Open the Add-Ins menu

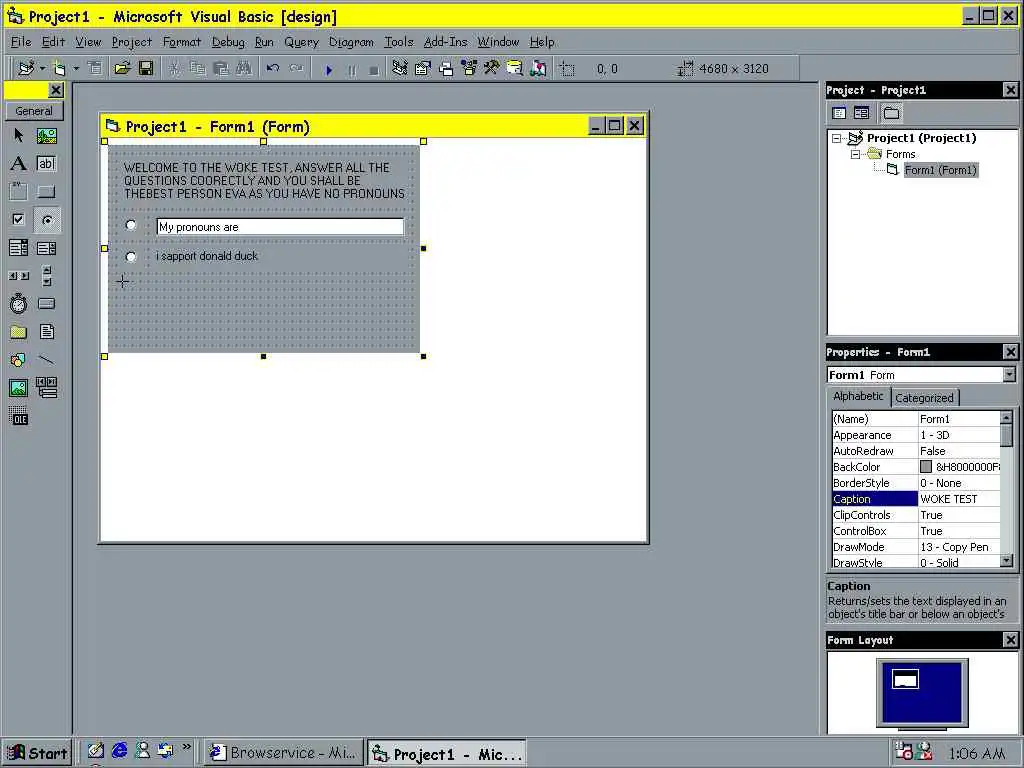coord(445,42)
